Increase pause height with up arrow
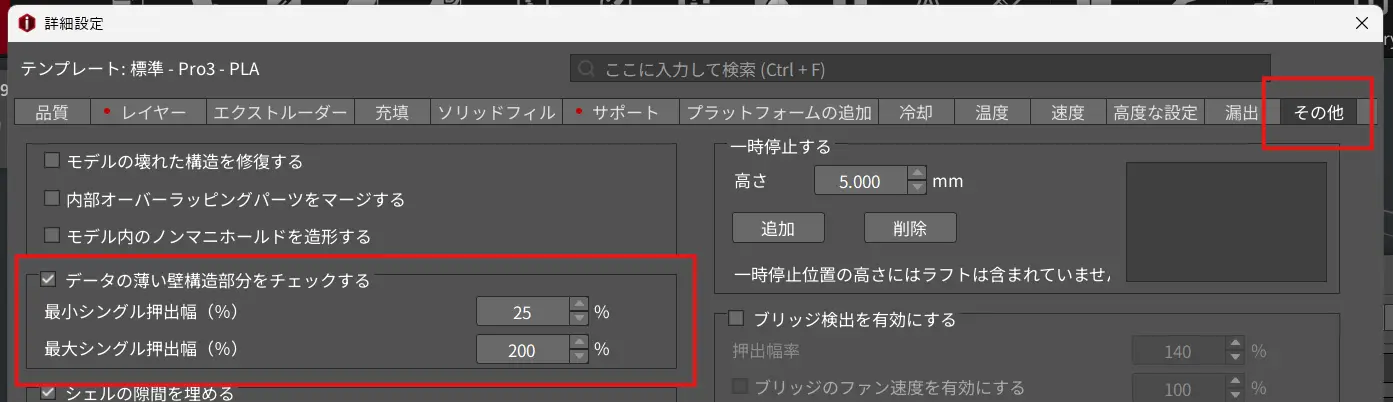 pyautogui.click(x=916, y=175)
